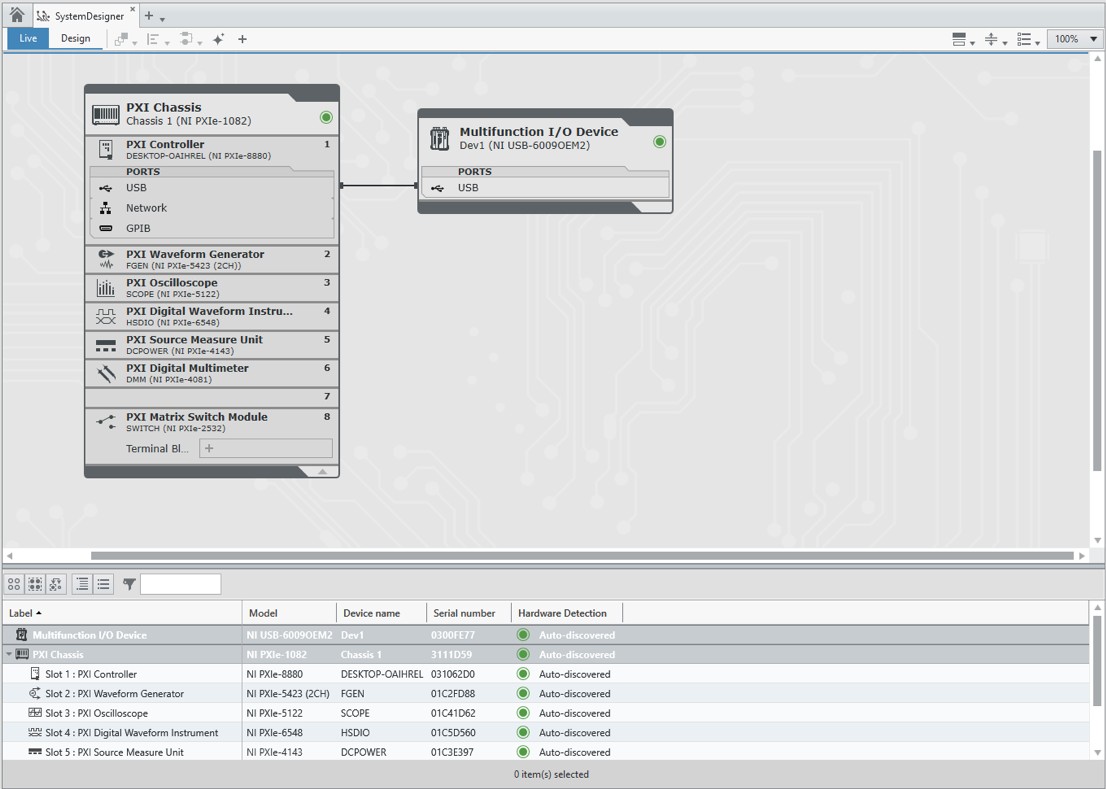The height and width of the screenshot is (789, 1106).
Task: Click the USB port icon on the PXI Controller
Action: [x=106, y=188]
